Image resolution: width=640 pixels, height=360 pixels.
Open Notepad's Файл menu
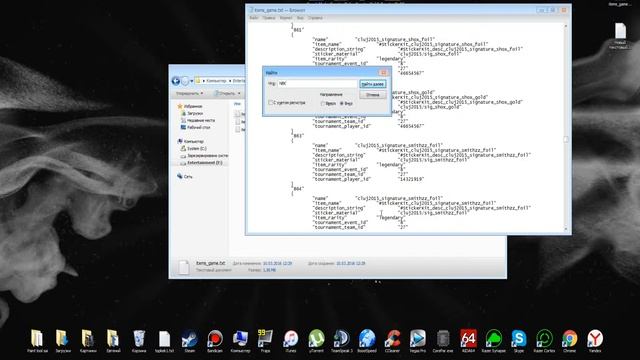click(254, 18)
